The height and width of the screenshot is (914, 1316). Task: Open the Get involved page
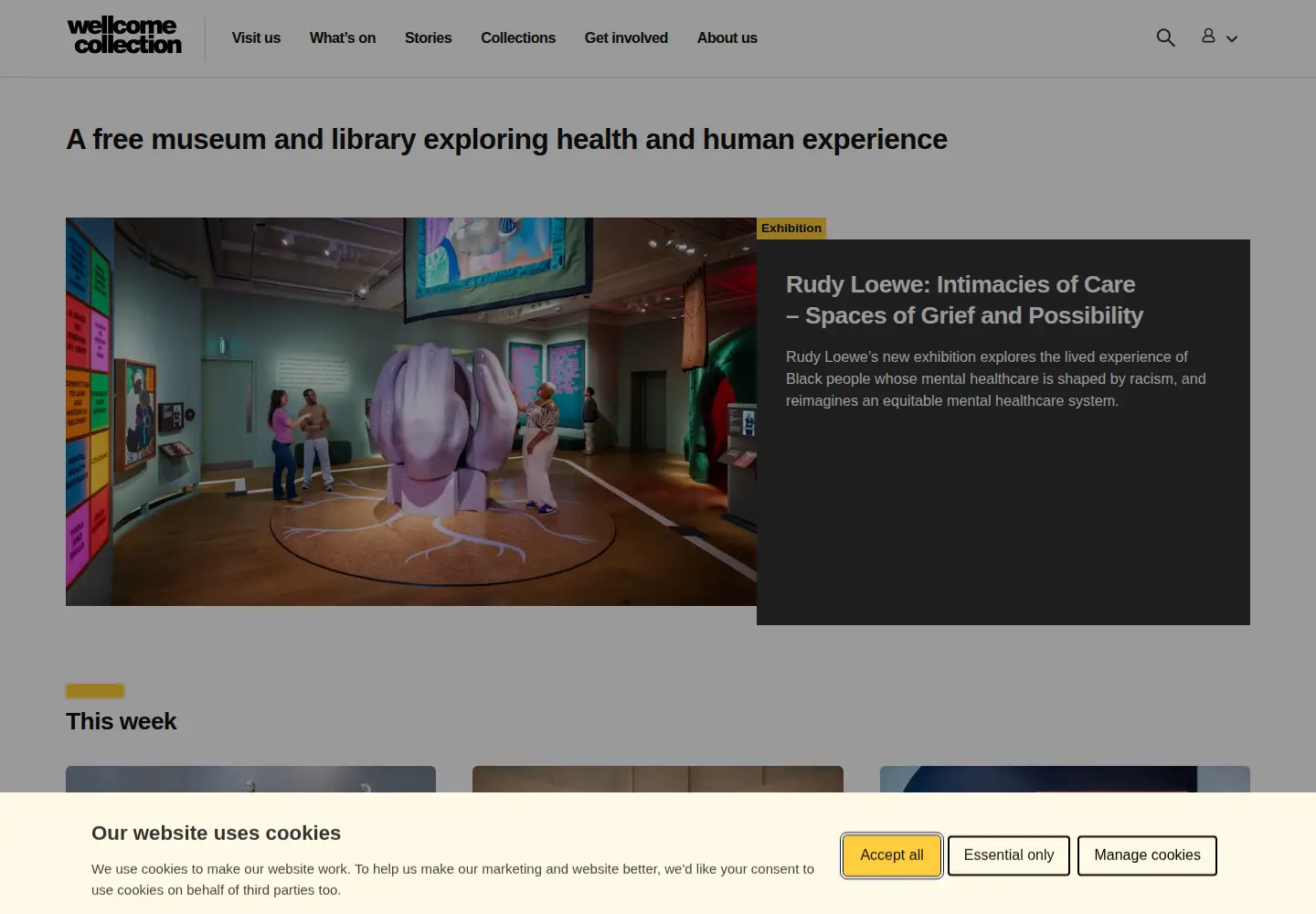pos(626,38)
